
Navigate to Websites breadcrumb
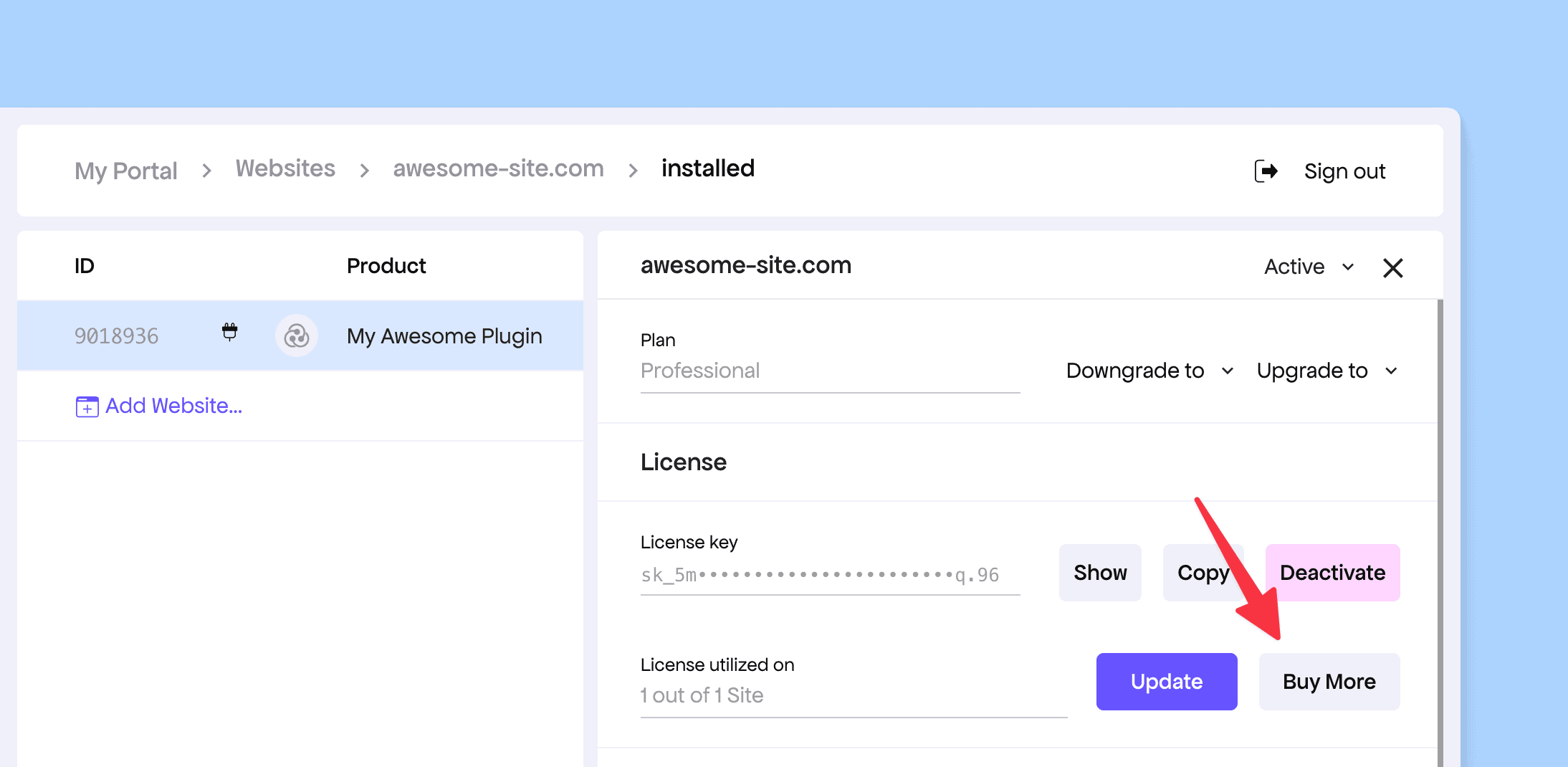(285, 168)
